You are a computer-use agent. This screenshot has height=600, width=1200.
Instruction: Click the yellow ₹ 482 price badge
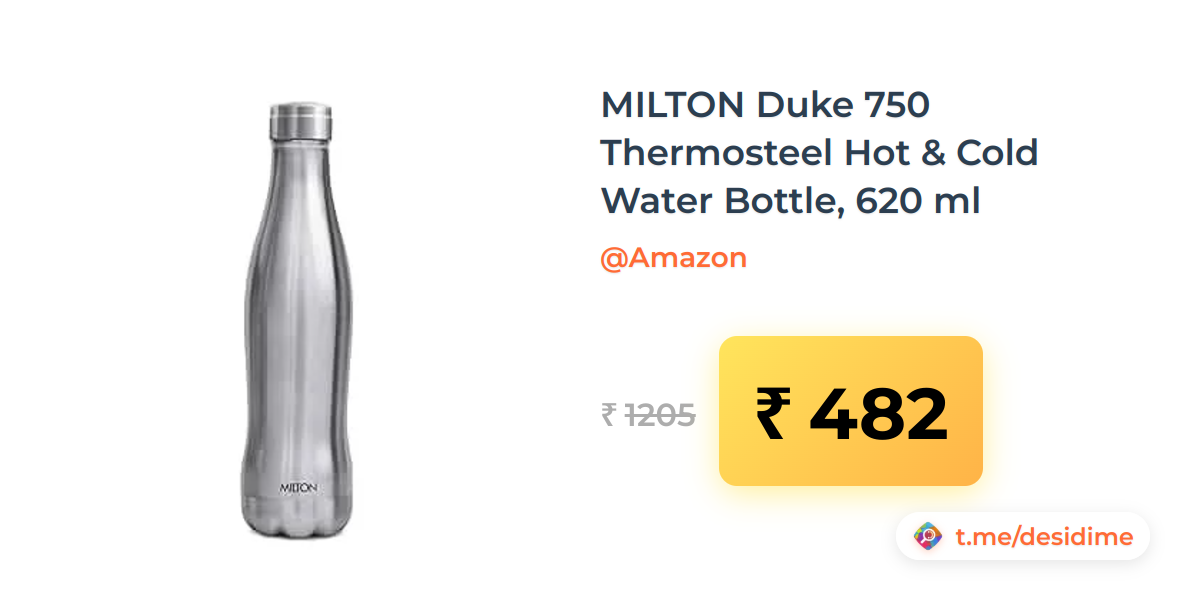point(851,411)
